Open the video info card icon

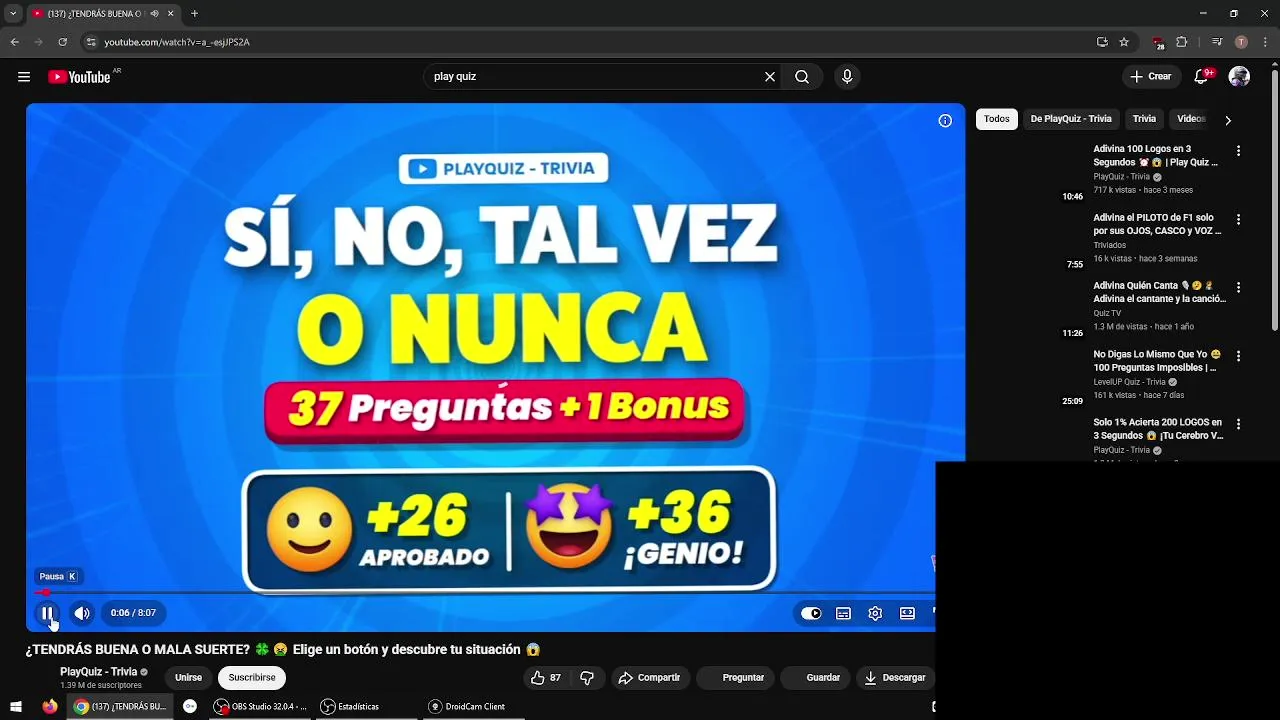(x=945, y=121)
